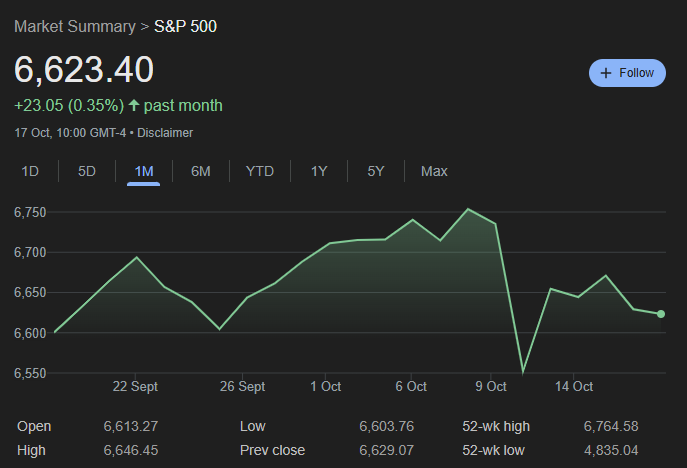Viewport: 687px width, 468px height.
Task: Click the 17 Oct, 10:00 GMT-4 timestamp
Action: pyautogui.click(x=70, y=133)
